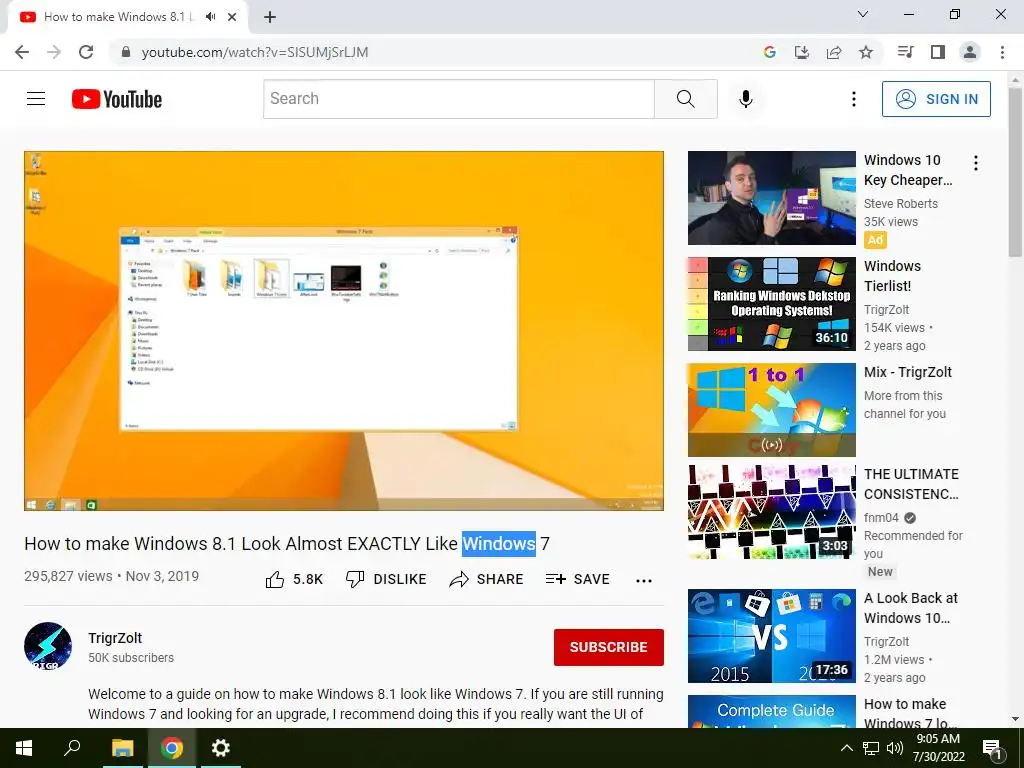Bookmark this tab with star icon
The width and height of the screenshot is (1024, 768).
pos(866,52)
